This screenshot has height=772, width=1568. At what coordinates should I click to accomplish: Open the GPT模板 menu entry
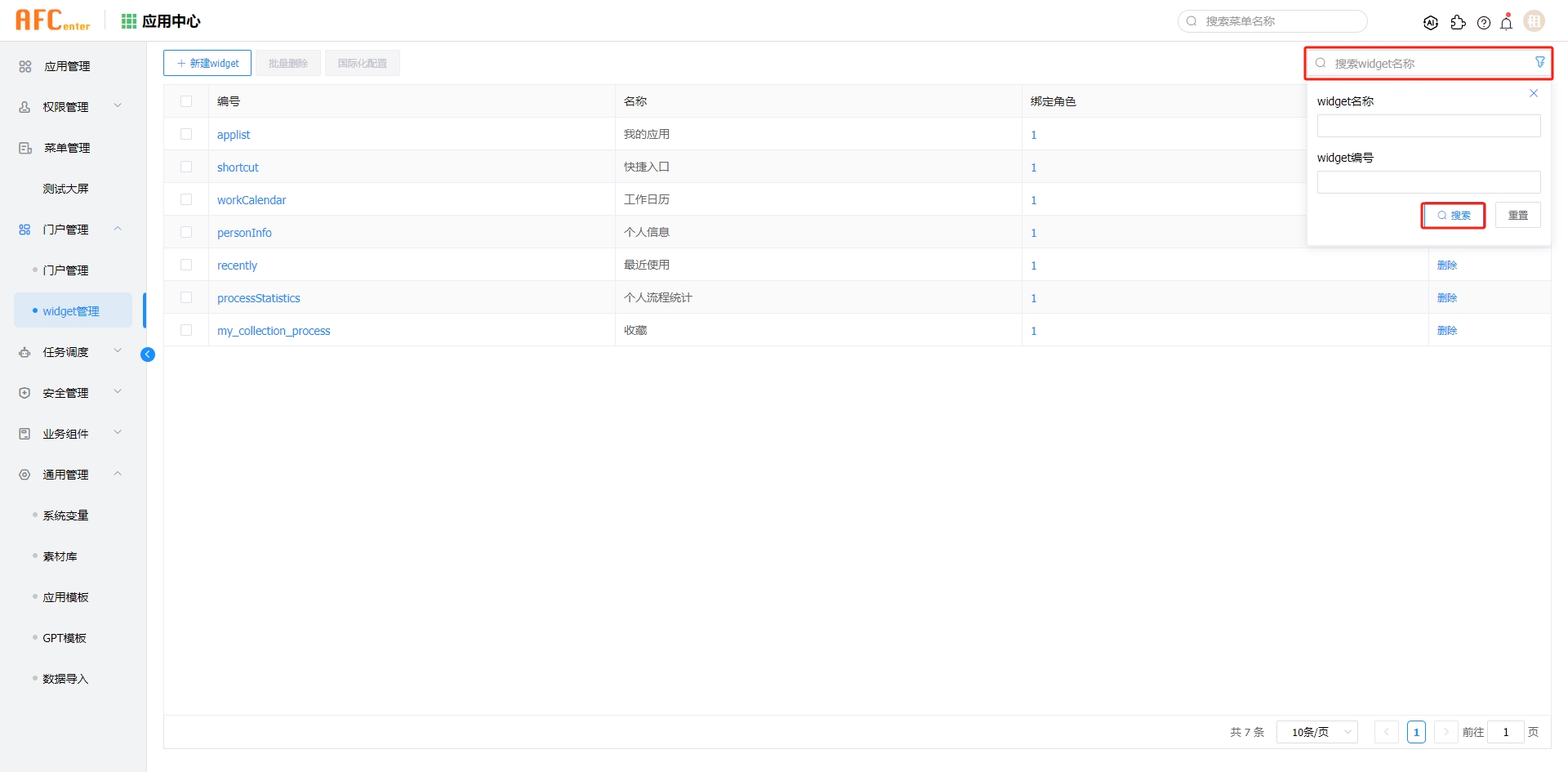point(64,638)
